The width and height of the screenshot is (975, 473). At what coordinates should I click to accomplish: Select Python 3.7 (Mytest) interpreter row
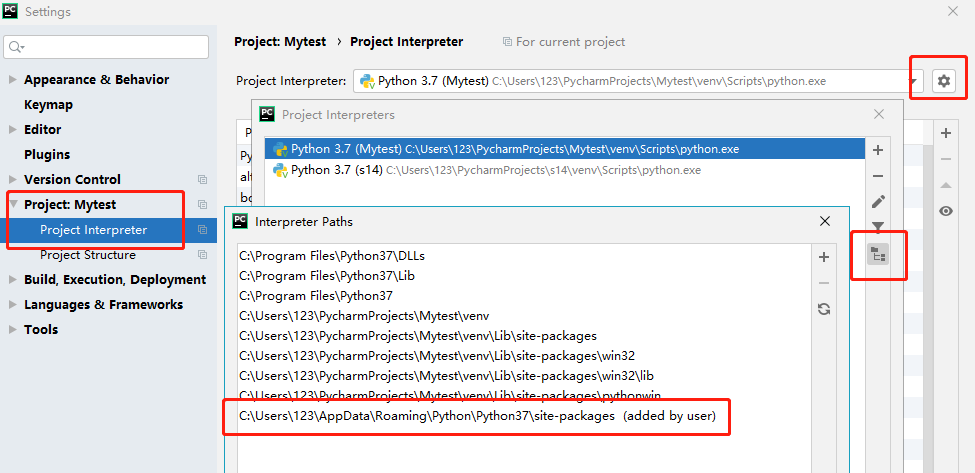click(565, 149)
